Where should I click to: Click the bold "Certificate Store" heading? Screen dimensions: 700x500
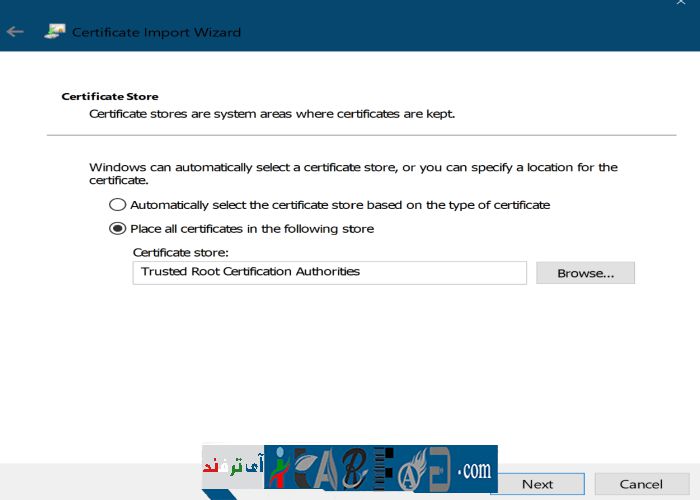(x=110, y=97)
